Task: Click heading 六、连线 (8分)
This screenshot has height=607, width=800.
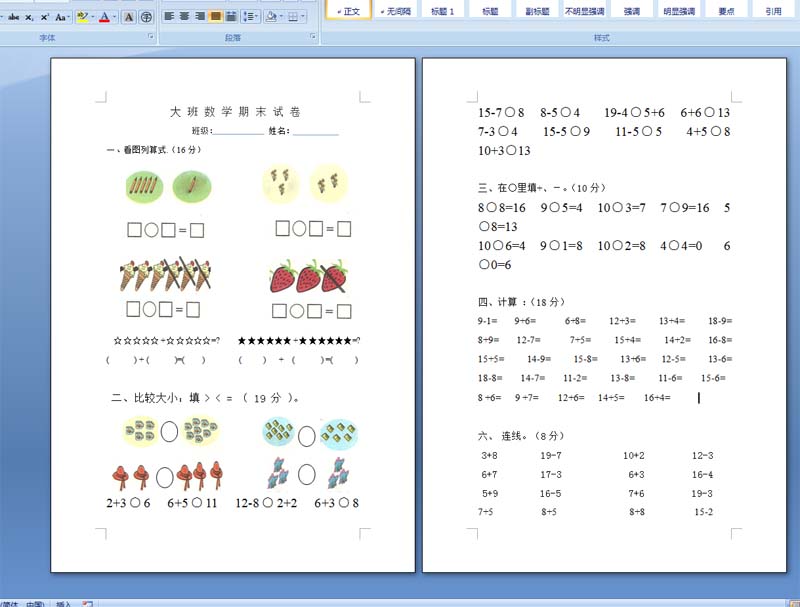Action: (x=521, y=436)
